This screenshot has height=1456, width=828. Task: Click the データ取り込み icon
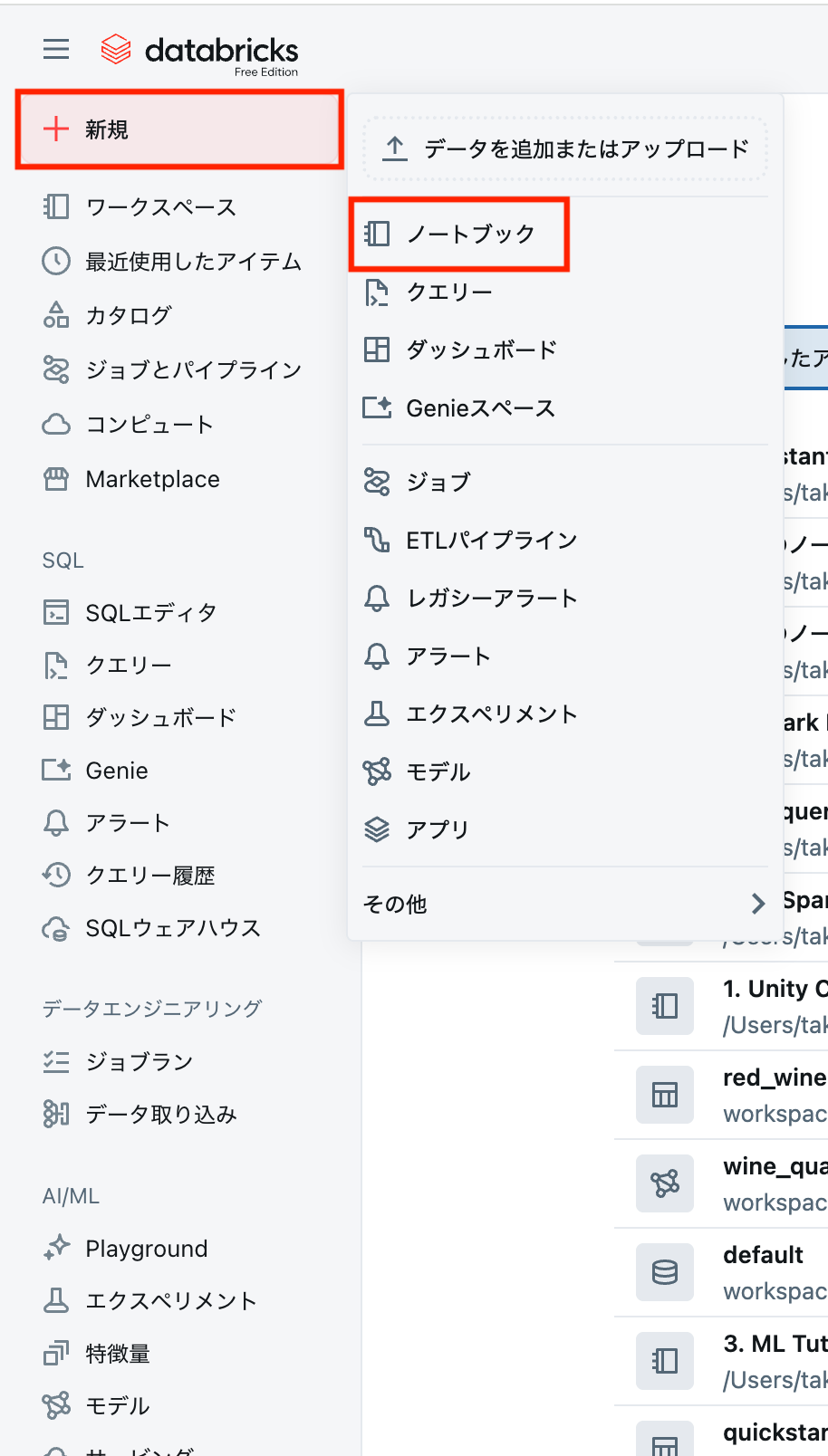[56, 1114]
